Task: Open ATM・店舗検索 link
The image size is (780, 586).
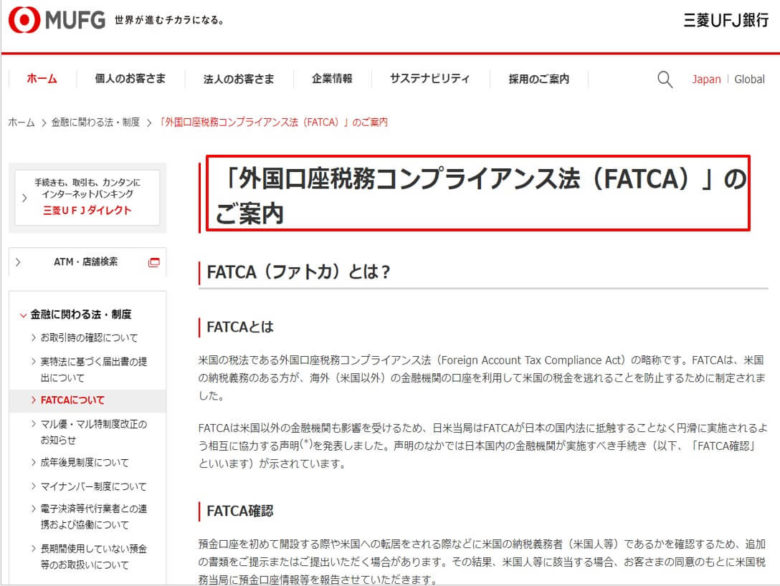Action: [86, 262]
